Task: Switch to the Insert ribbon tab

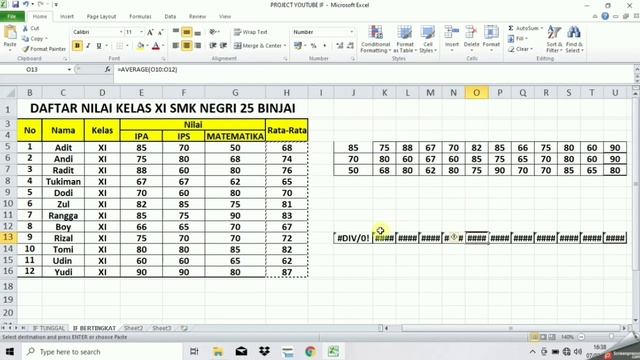Action: pos(67,16)
